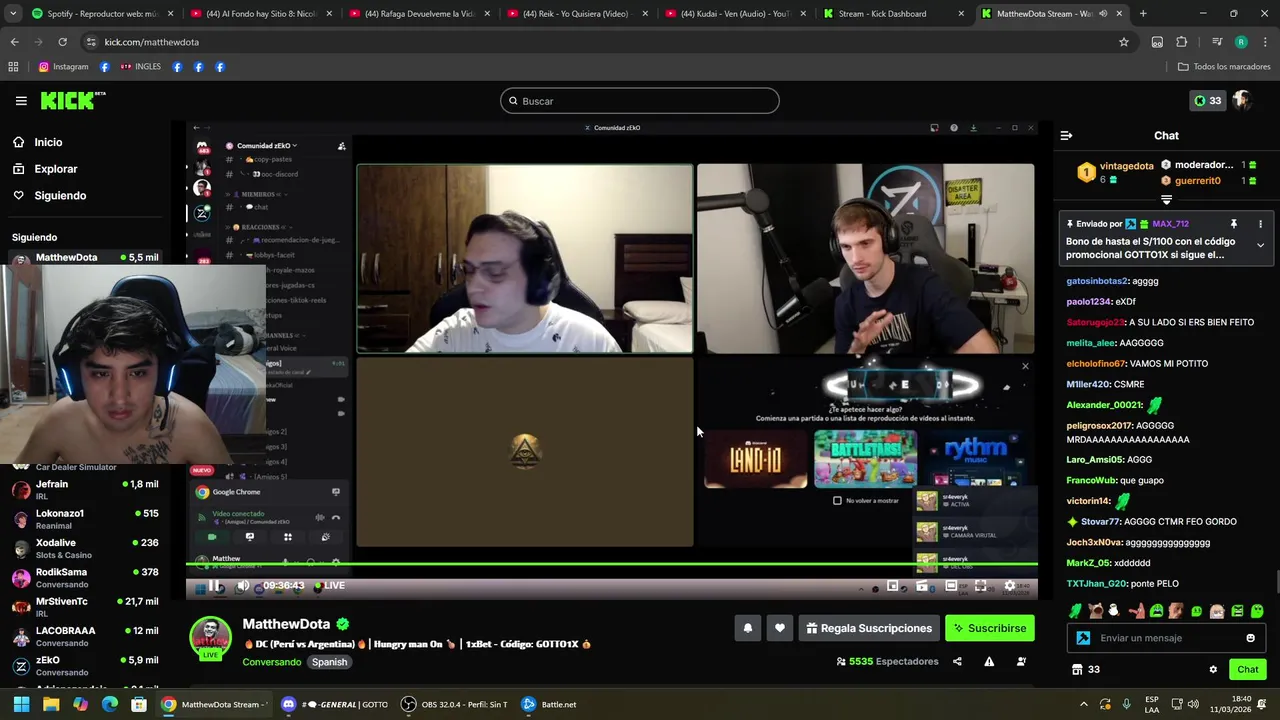Open Battle.net from taskbar
The height and width of the screenshot is (720, 1280).
(x=549, y=704)
